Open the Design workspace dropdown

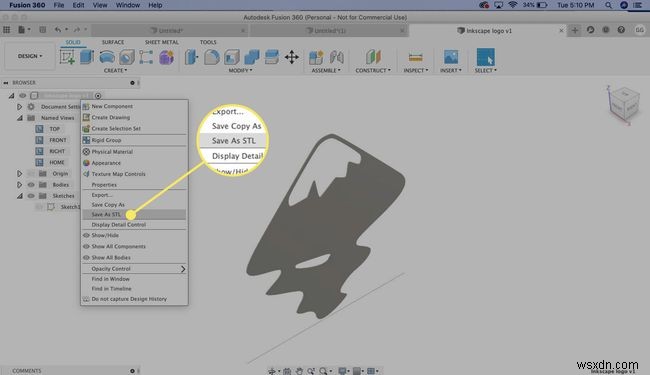[29, 56]
